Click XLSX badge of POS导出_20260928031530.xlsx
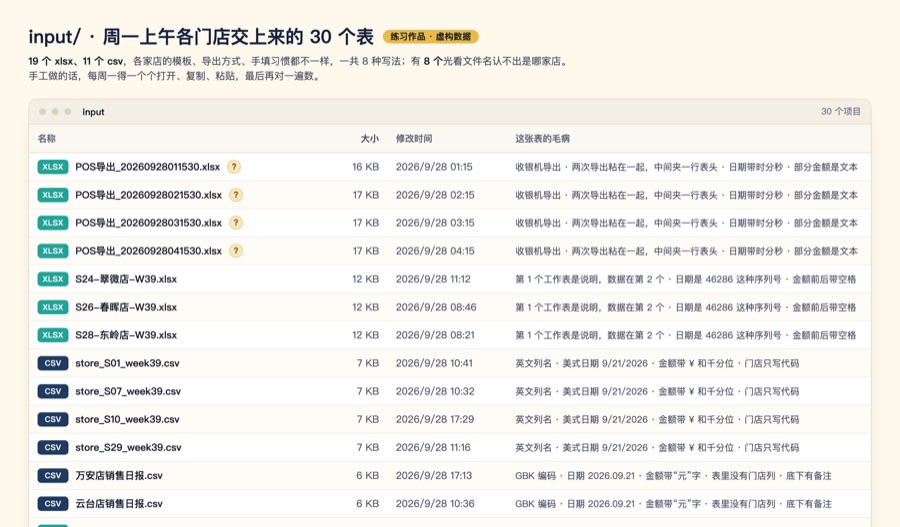900x527 pixels. tap(53, 223)
